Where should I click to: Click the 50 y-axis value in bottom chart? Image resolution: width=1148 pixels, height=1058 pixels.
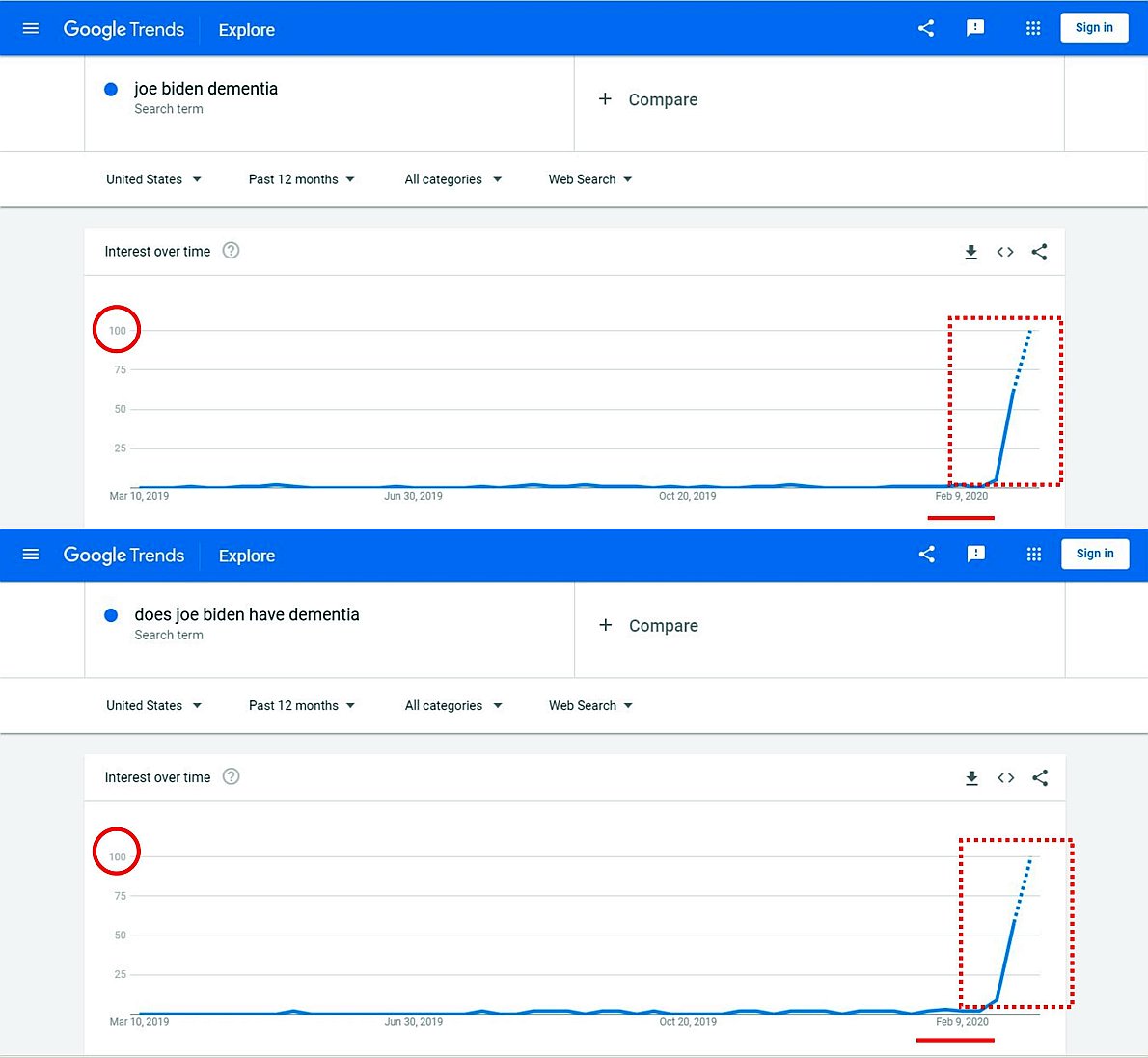click(120, 935)
